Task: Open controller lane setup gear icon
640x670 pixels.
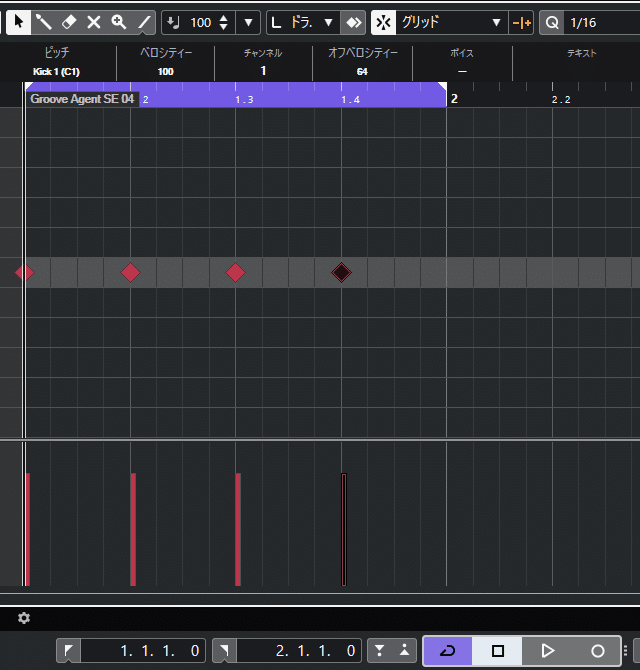Action: point(24,618)
